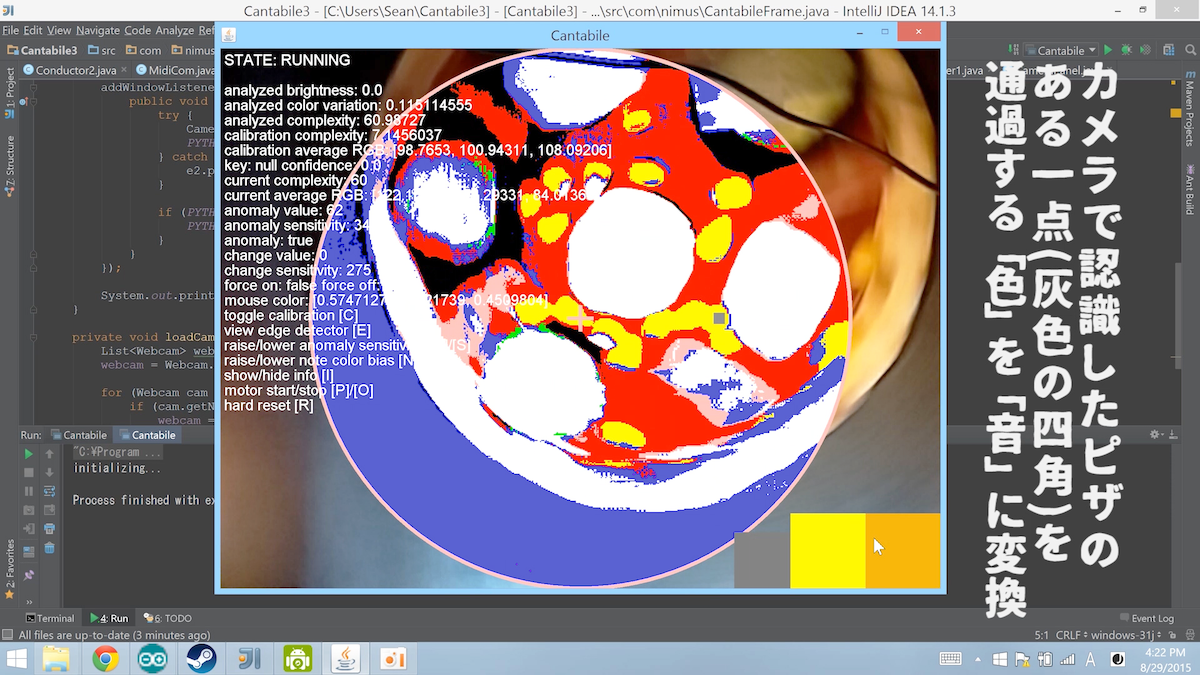Click the line separator CRLF status entry
This screenshot has width=1200, height=675.
click(x=1074, y=636)
